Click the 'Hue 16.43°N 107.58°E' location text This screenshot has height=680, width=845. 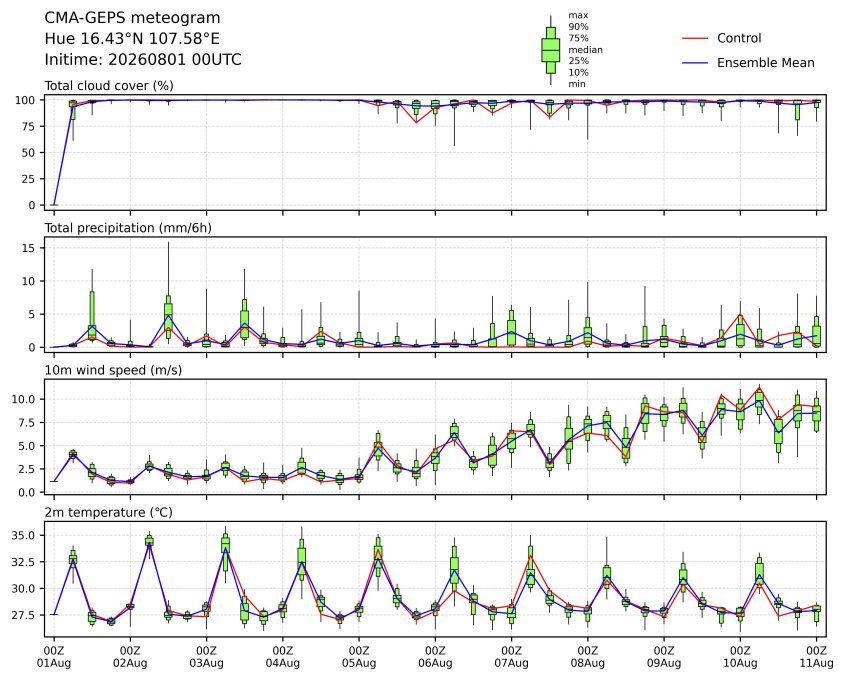[132, 39]
